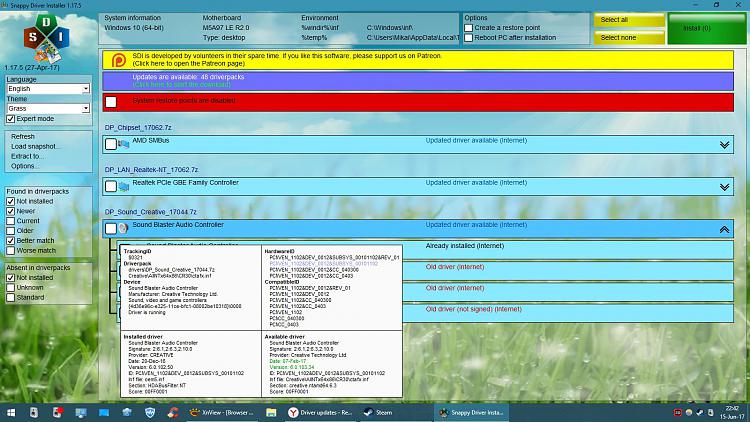Screen dimensions: 750x422
Task: Open the Windows Start menu
Action: [11, 412]
